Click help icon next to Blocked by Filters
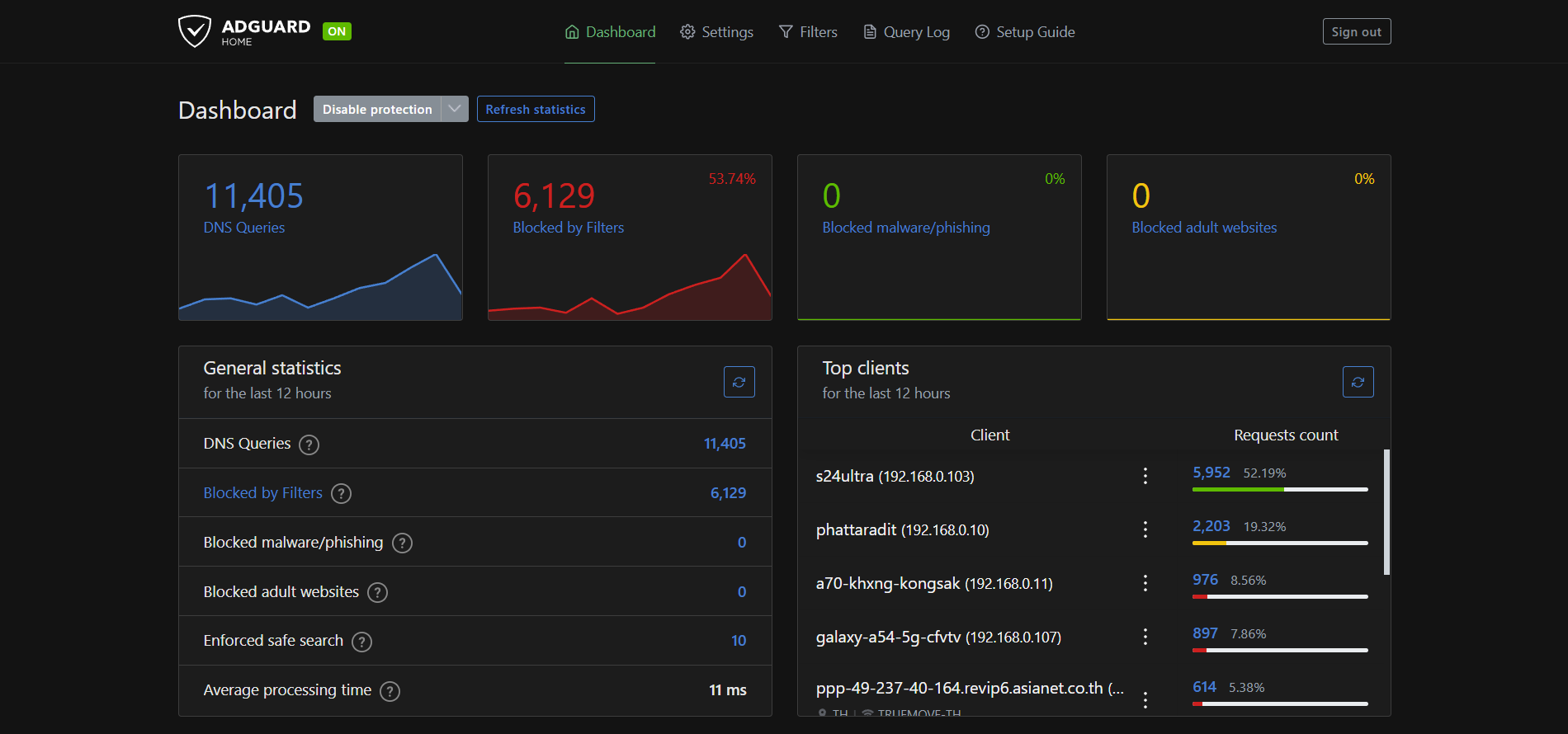Screen dimensions: 1568x734 341,493
